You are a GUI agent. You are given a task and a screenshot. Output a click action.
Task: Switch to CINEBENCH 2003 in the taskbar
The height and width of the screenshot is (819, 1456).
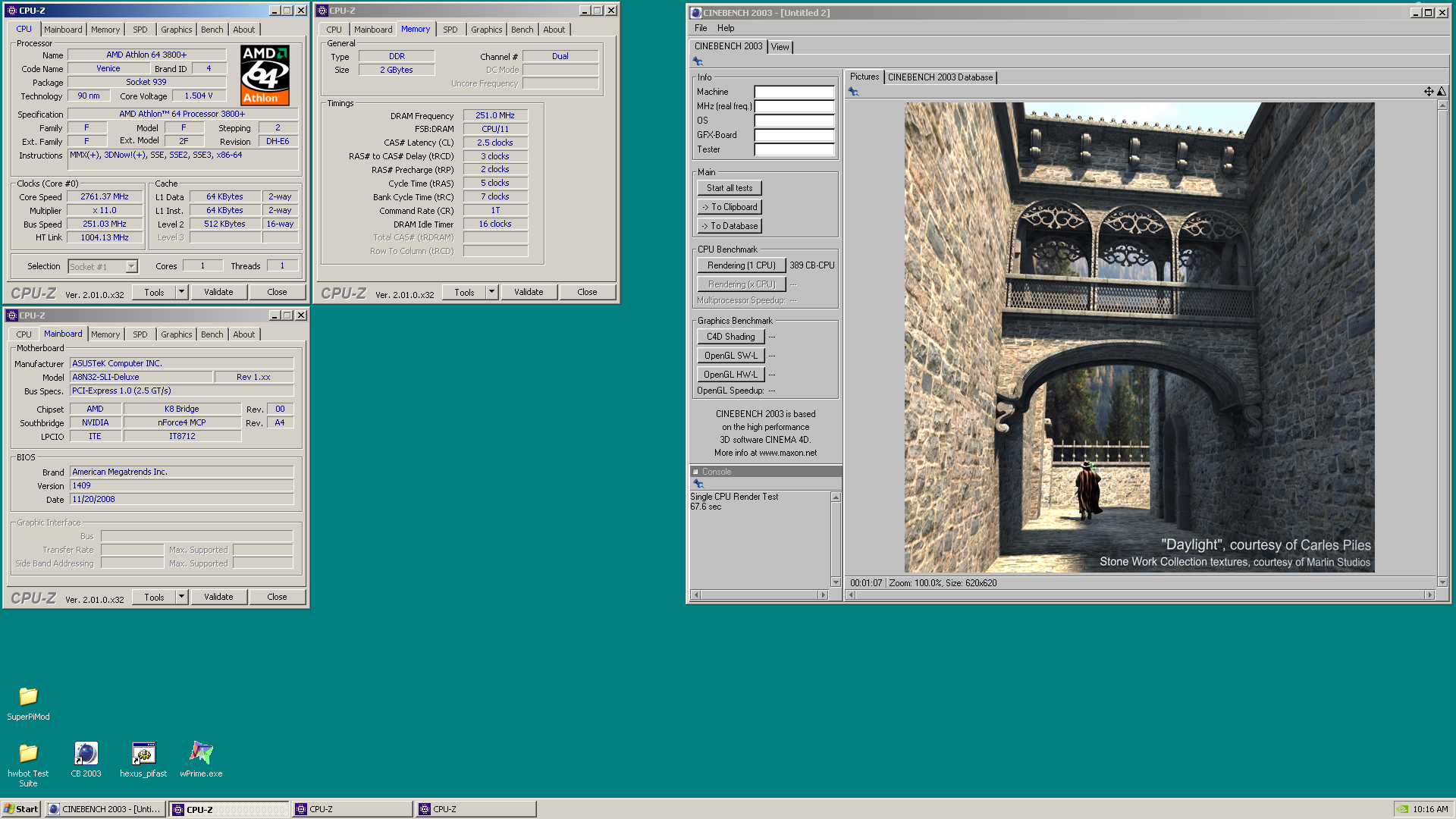click(105, 809)
